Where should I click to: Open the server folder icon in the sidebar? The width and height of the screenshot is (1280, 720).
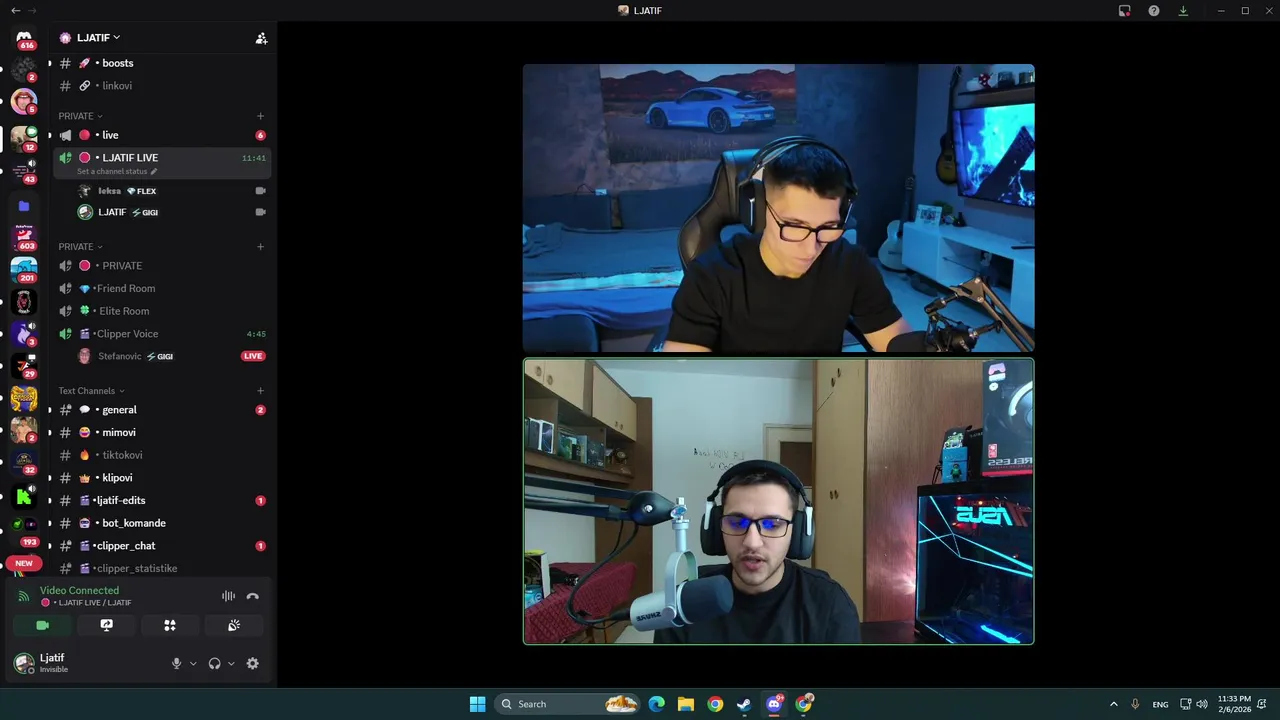[24, 206]
